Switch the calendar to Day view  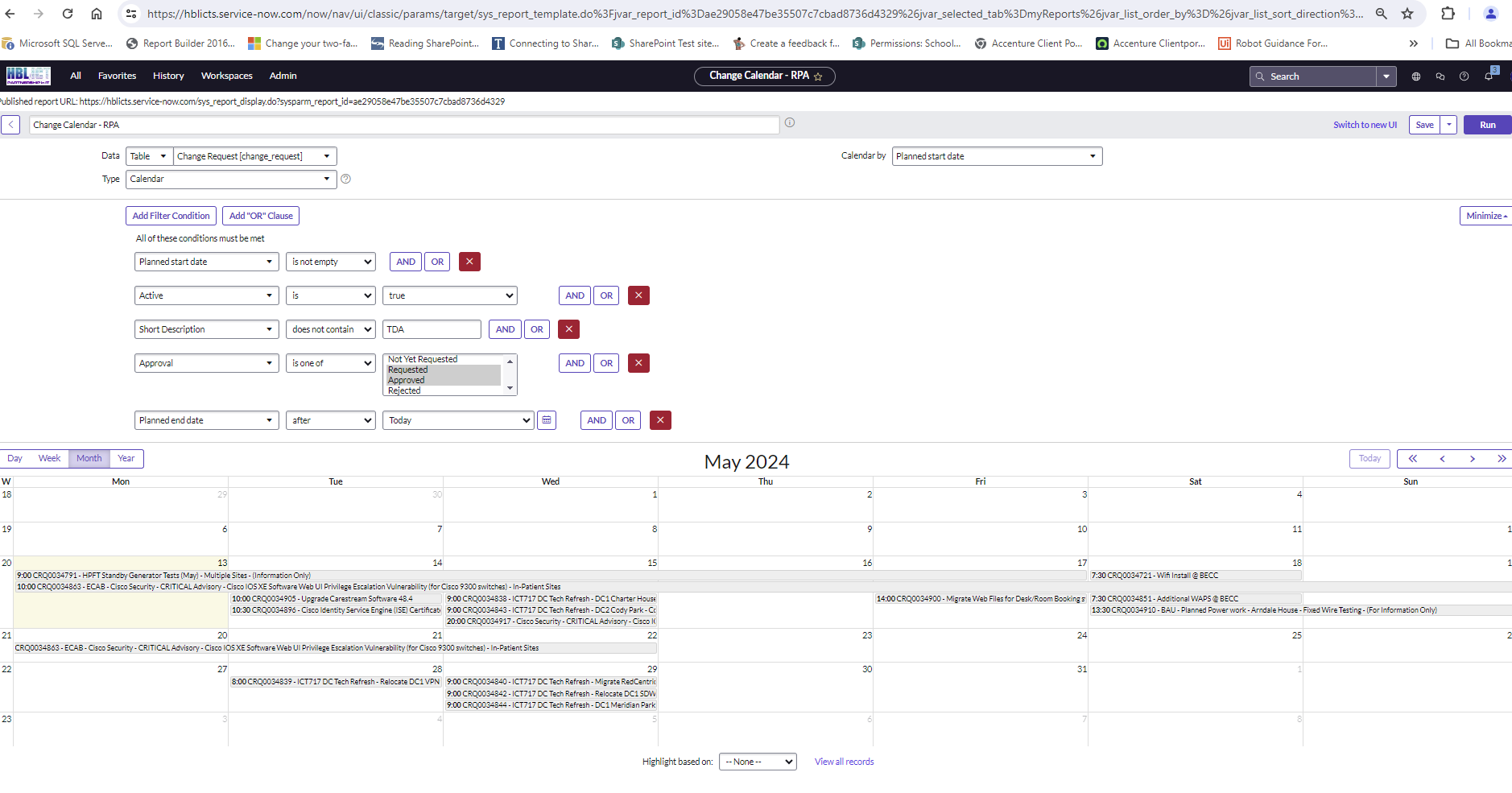click(x=14, y=458)
